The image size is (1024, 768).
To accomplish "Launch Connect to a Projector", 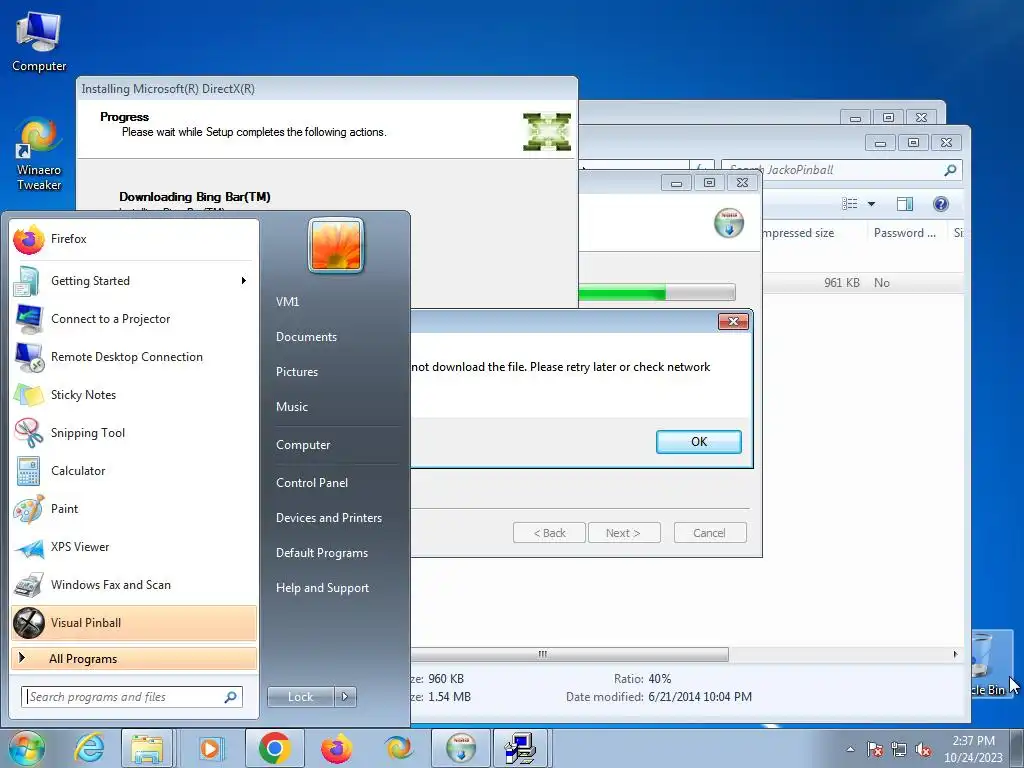I will tap(134, 319).
